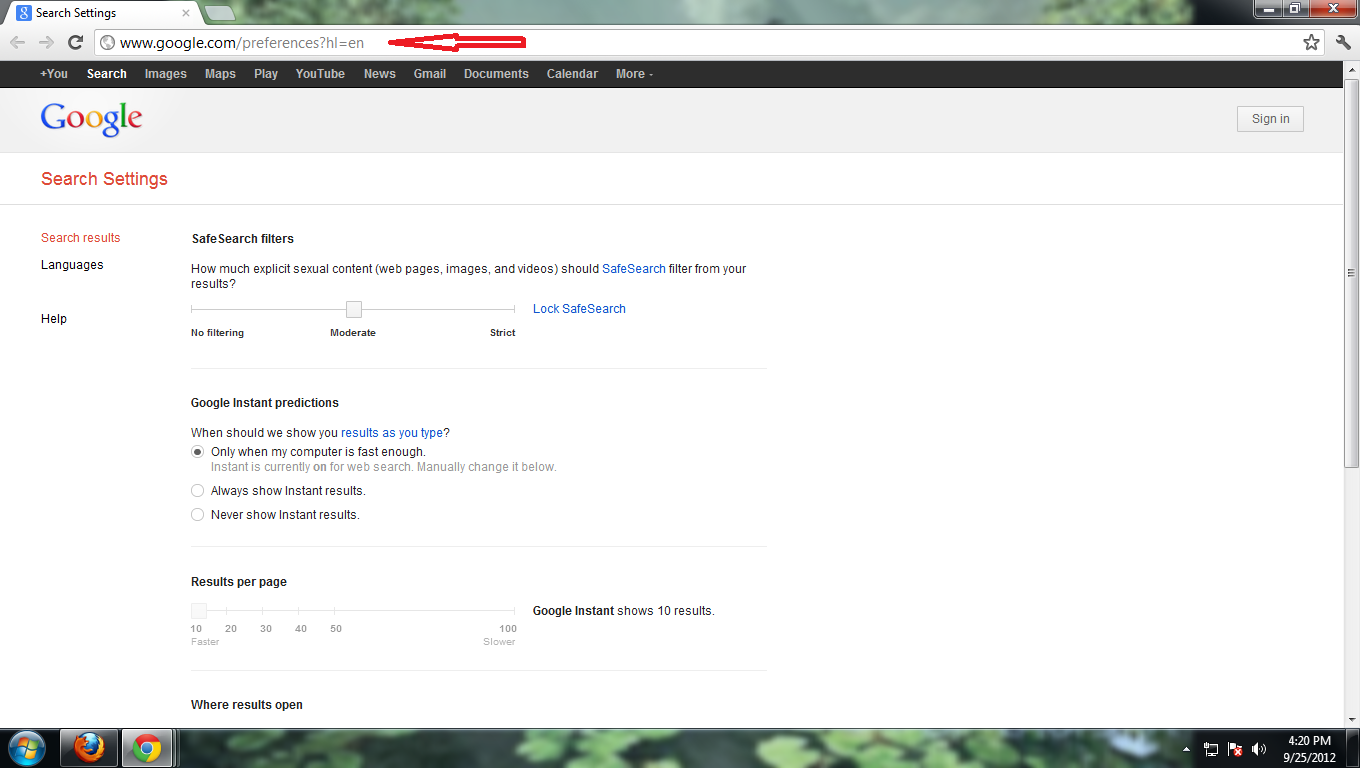Viewport: 1360px width, 768px height.
Task: Select Search results in sidebar
Action: pos(80,238)
